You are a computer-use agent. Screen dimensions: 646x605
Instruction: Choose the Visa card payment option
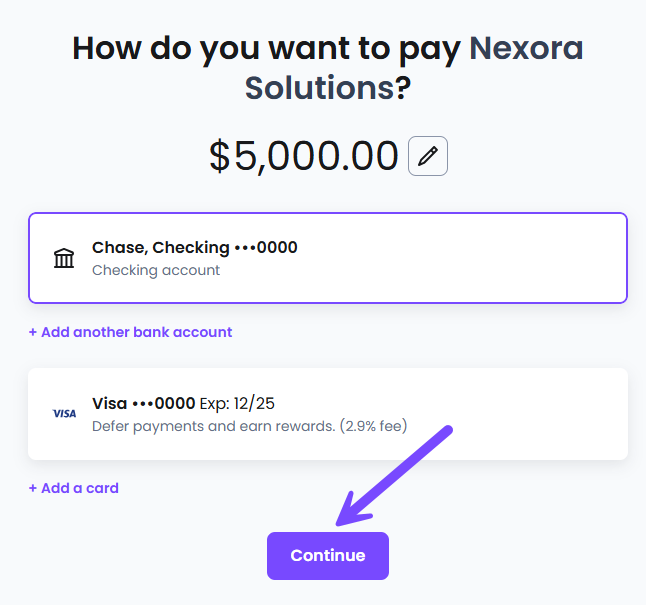(327, 414)
